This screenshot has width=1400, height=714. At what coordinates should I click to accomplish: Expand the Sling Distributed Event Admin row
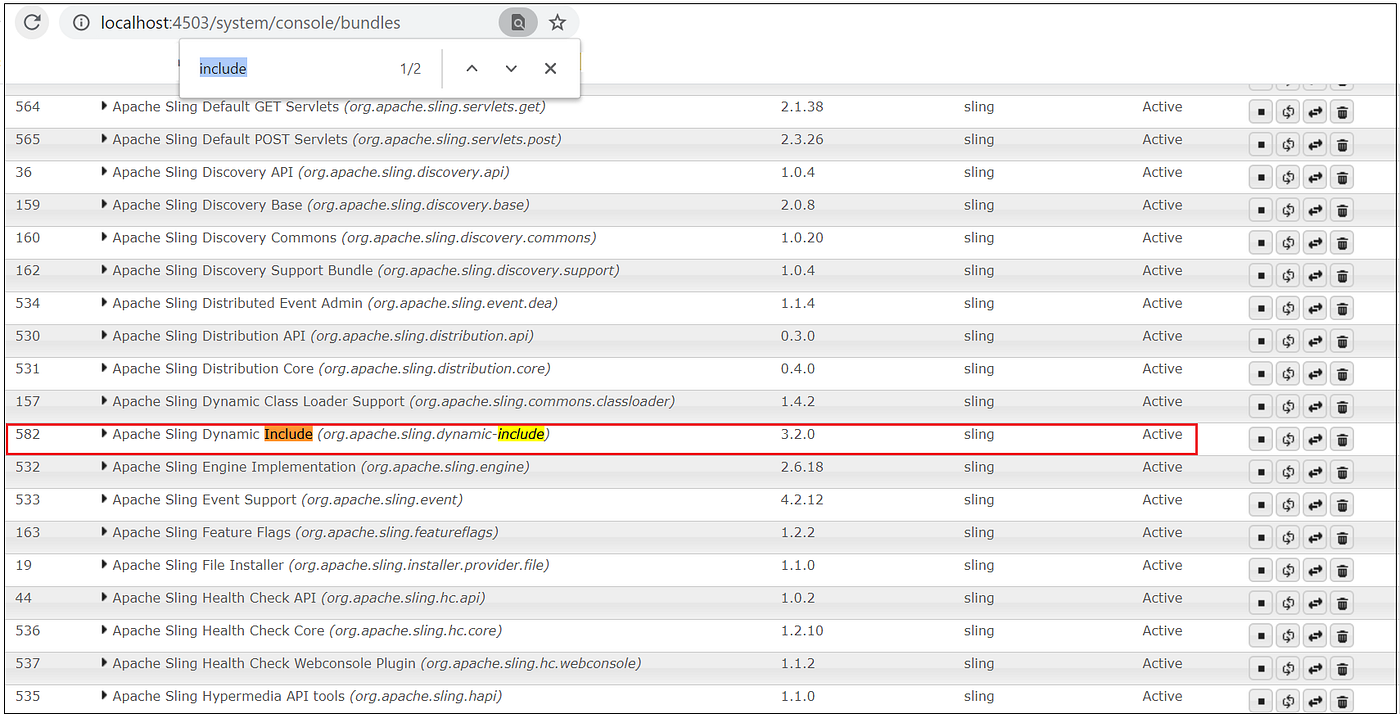104,303
